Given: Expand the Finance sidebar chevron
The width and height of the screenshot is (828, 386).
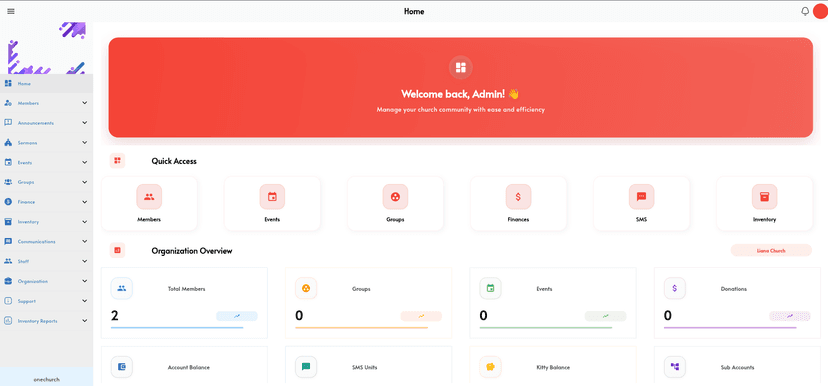Looking at the screenshot, I should click(84, 202).
